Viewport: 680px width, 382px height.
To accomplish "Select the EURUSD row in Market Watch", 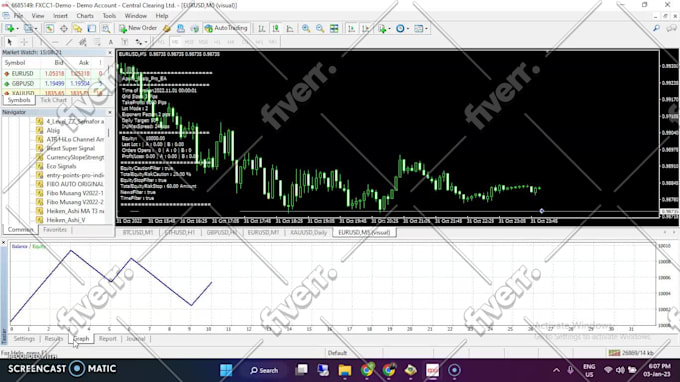I will (53, 74).
